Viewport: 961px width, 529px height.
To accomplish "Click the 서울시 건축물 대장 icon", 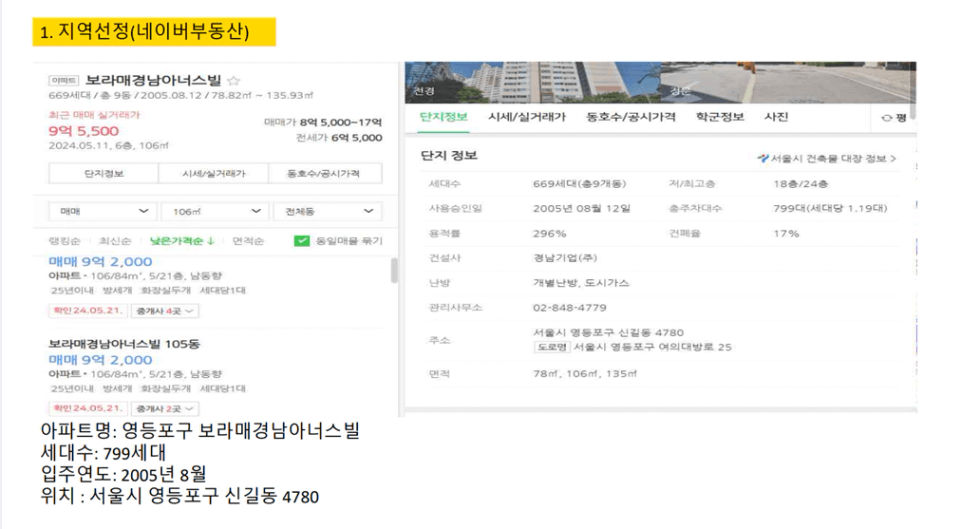I will [763, 158].
